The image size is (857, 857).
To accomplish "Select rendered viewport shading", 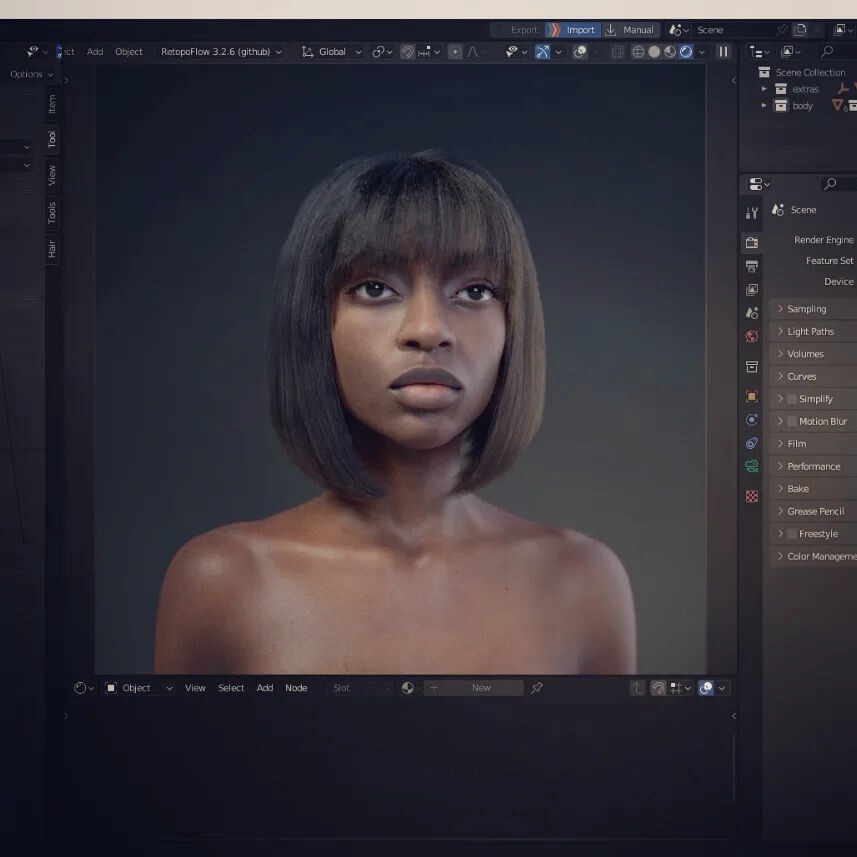I will (x=686, y=52).
